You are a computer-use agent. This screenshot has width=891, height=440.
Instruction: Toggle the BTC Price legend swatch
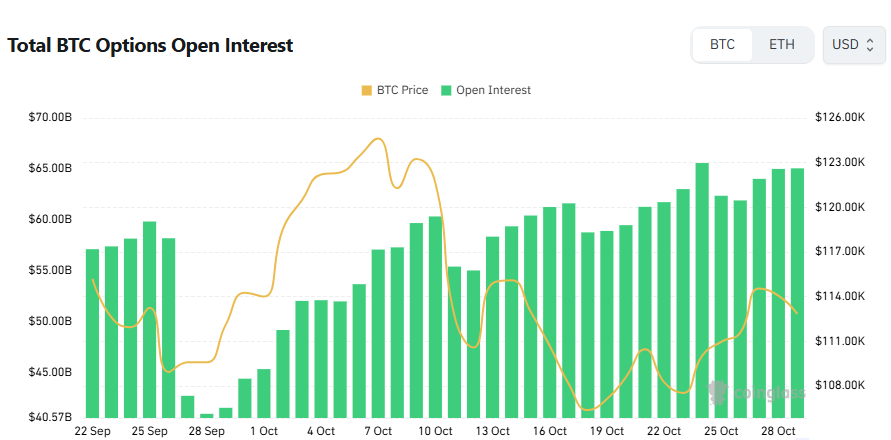(366, 91)
